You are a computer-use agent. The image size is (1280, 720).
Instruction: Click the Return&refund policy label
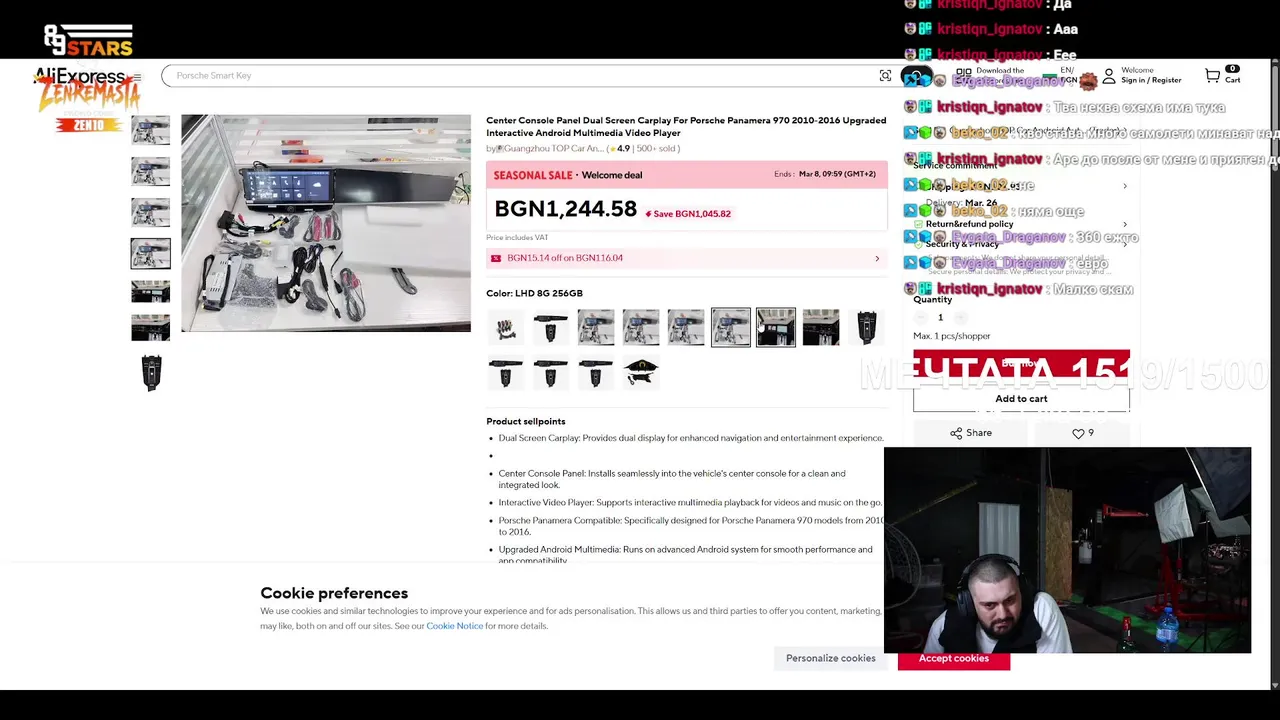[x=969, y=224]
